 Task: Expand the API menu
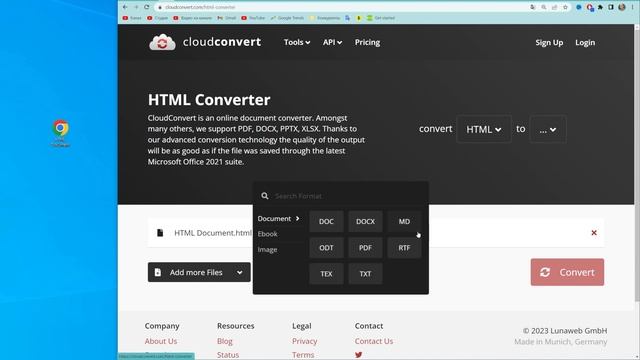pos(332,42)
